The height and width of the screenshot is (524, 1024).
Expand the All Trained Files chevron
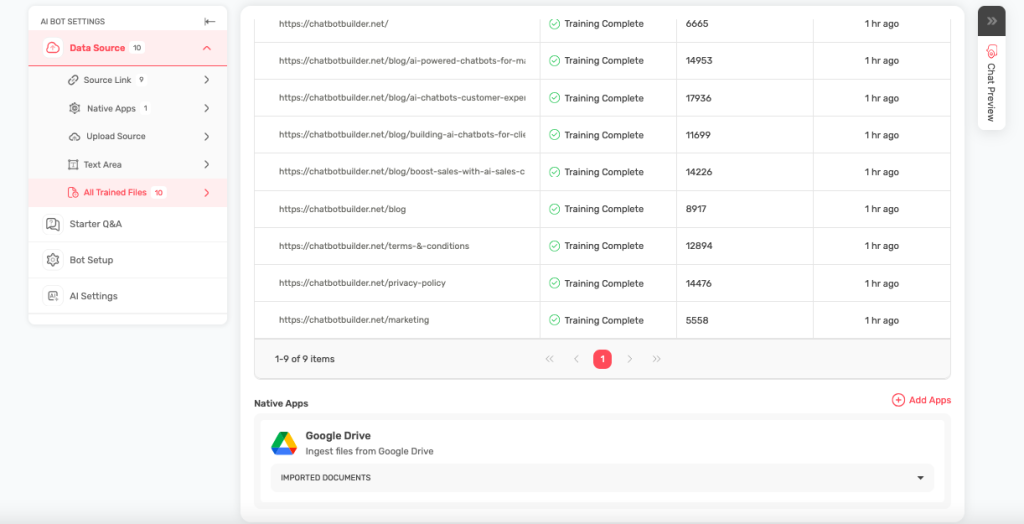coord(206,193)
